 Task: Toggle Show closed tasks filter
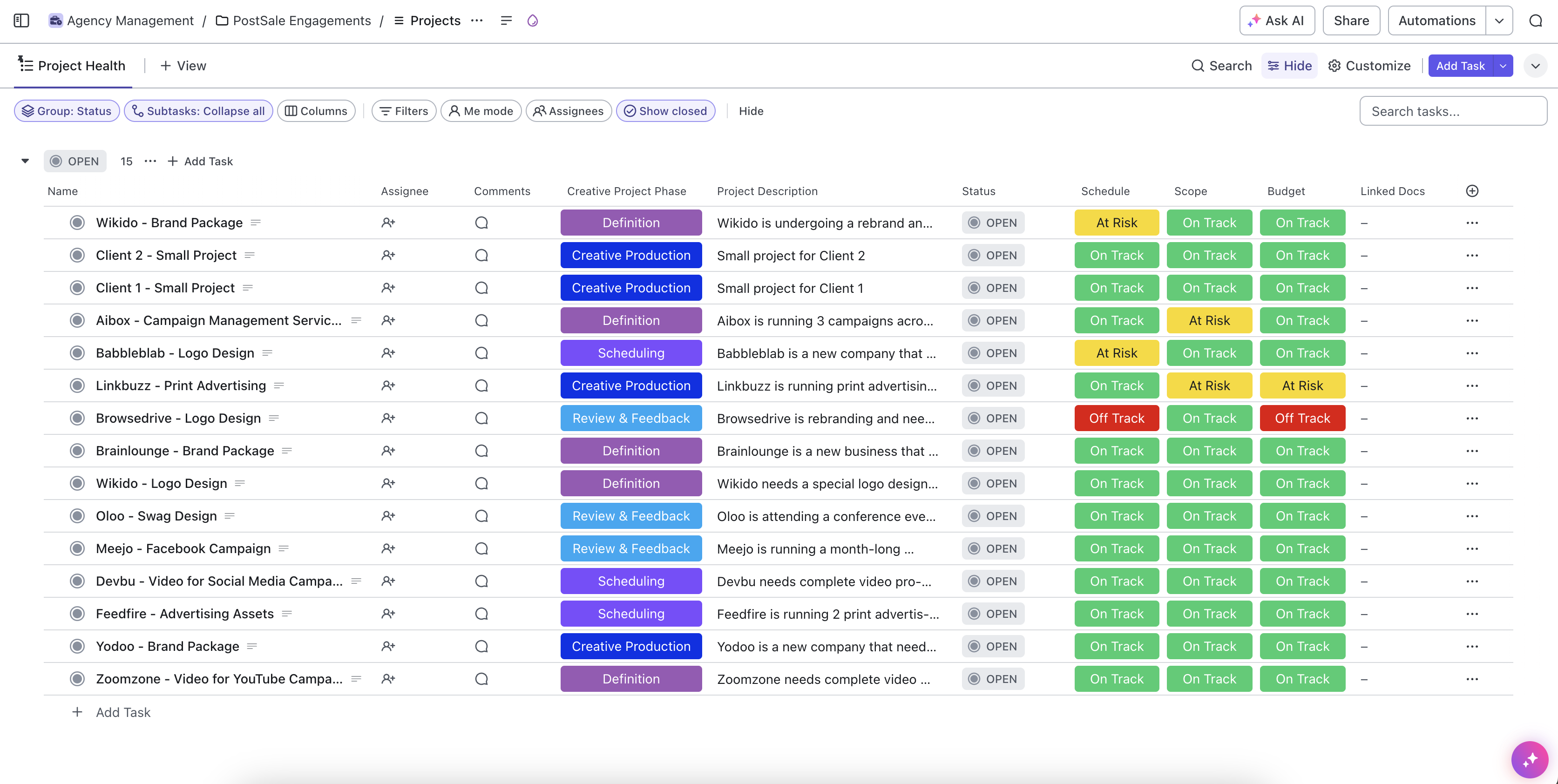665,111
